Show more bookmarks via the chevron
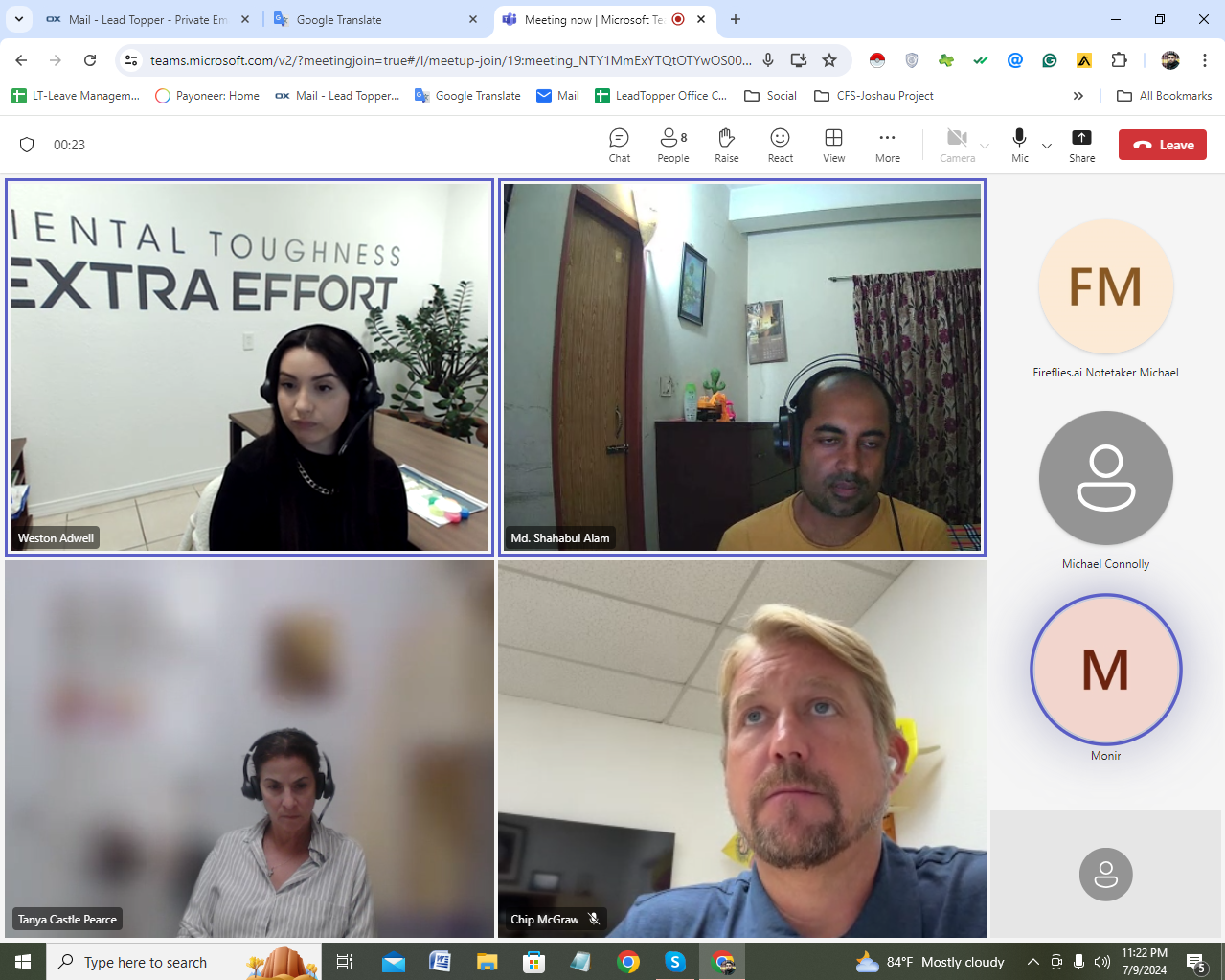This screenshot has width=1225, height=980. [x=1078, y=96]
